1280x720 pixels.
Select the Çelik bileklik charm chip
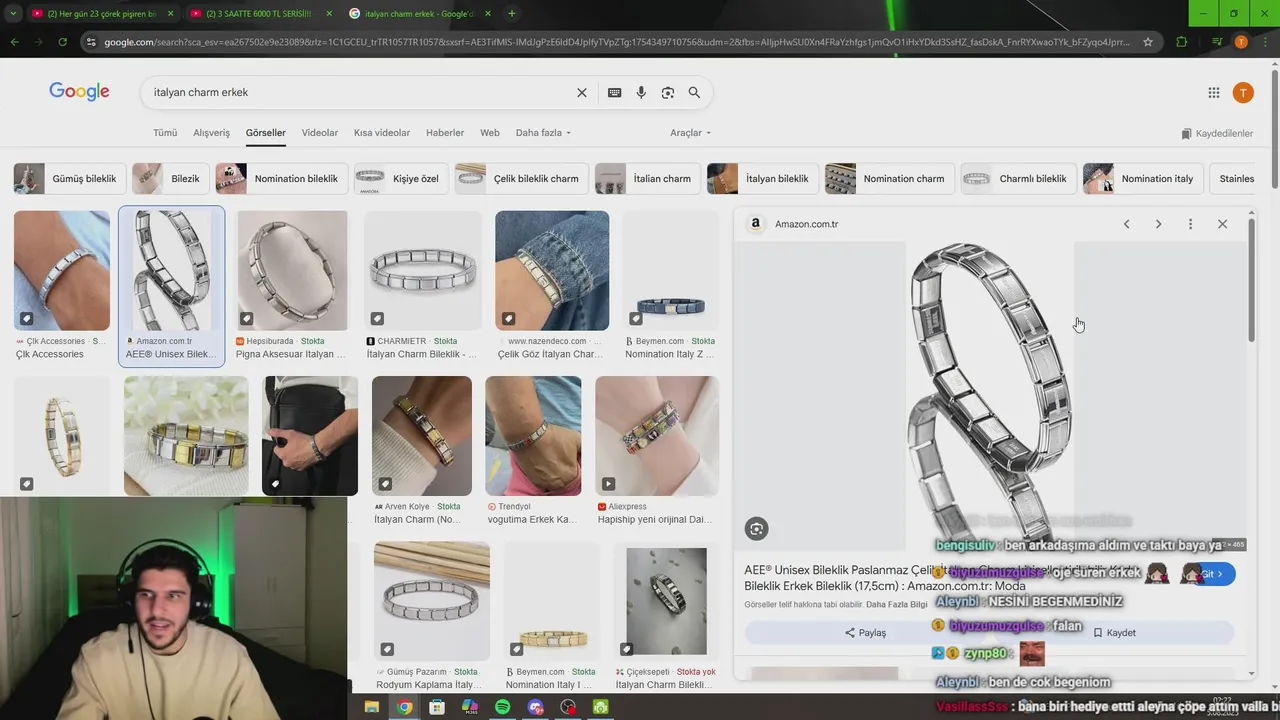(x=522, y=179)
